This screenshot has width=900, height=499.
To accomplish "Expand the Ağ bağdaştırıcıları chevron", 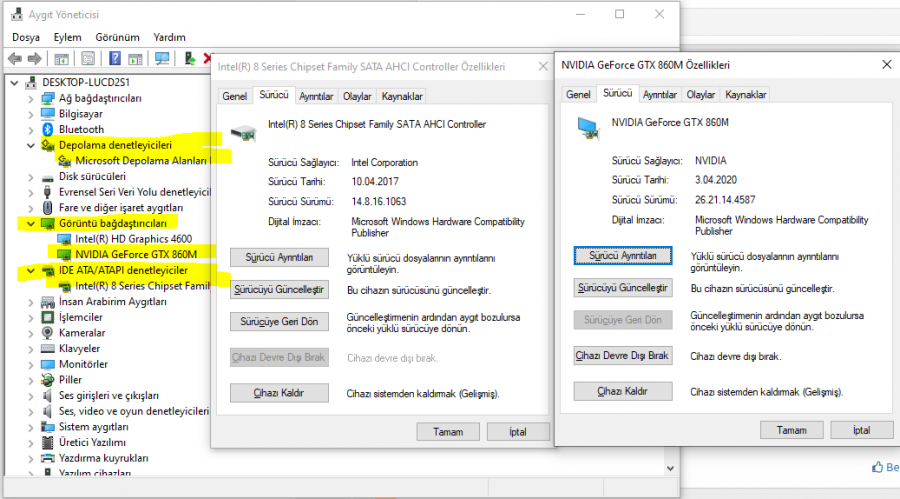I will (31, 98).
